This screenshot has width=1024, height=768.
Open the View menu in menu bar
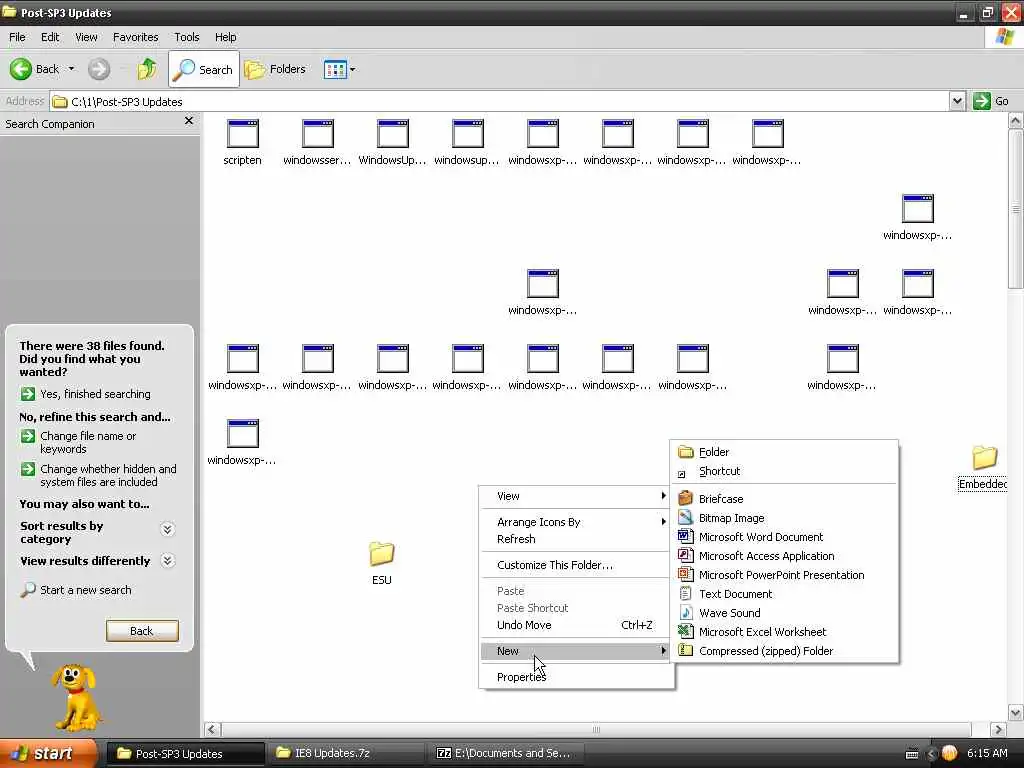86,37
